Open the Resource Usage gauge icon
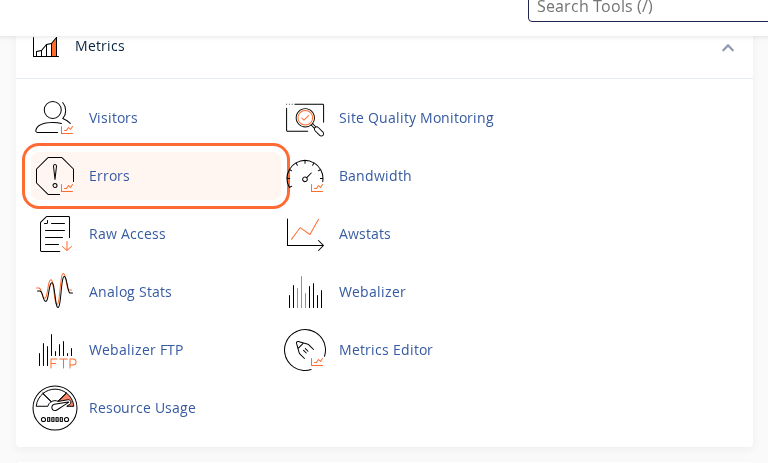Image resolution: width=768 pixels, height=463 pixels. [54, 408]
